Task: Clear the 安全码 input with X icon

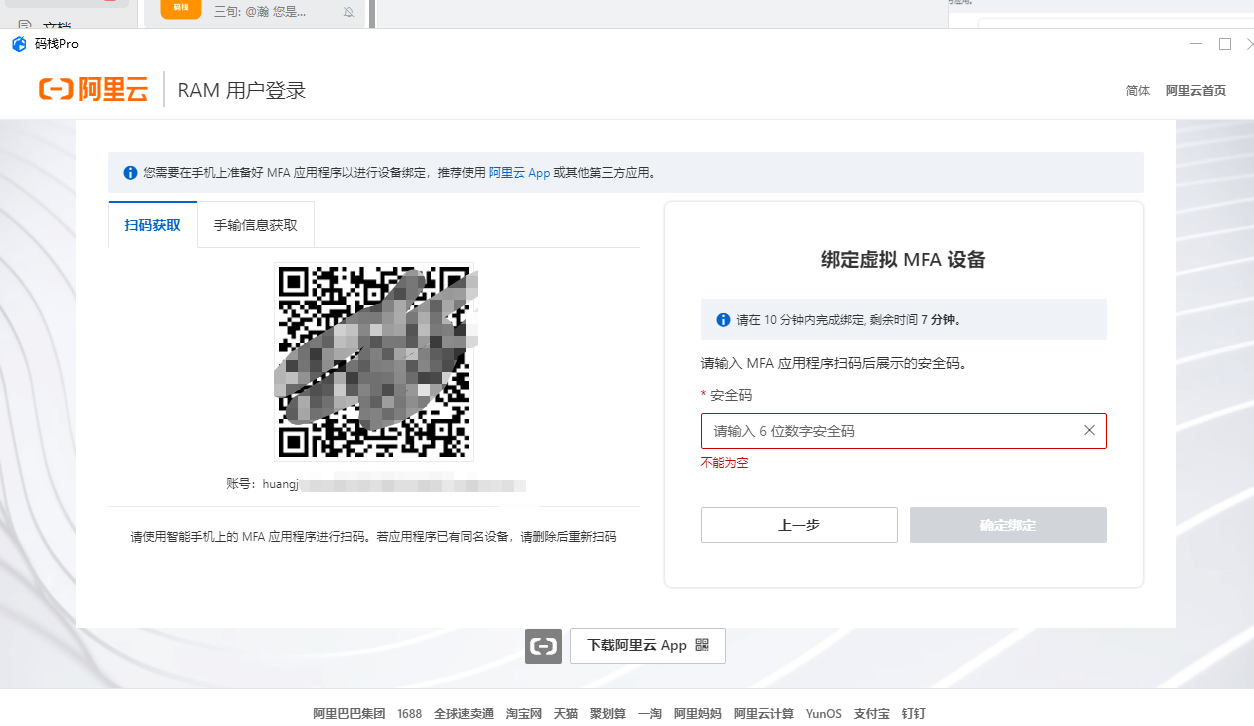Action: click(1089, 430)
